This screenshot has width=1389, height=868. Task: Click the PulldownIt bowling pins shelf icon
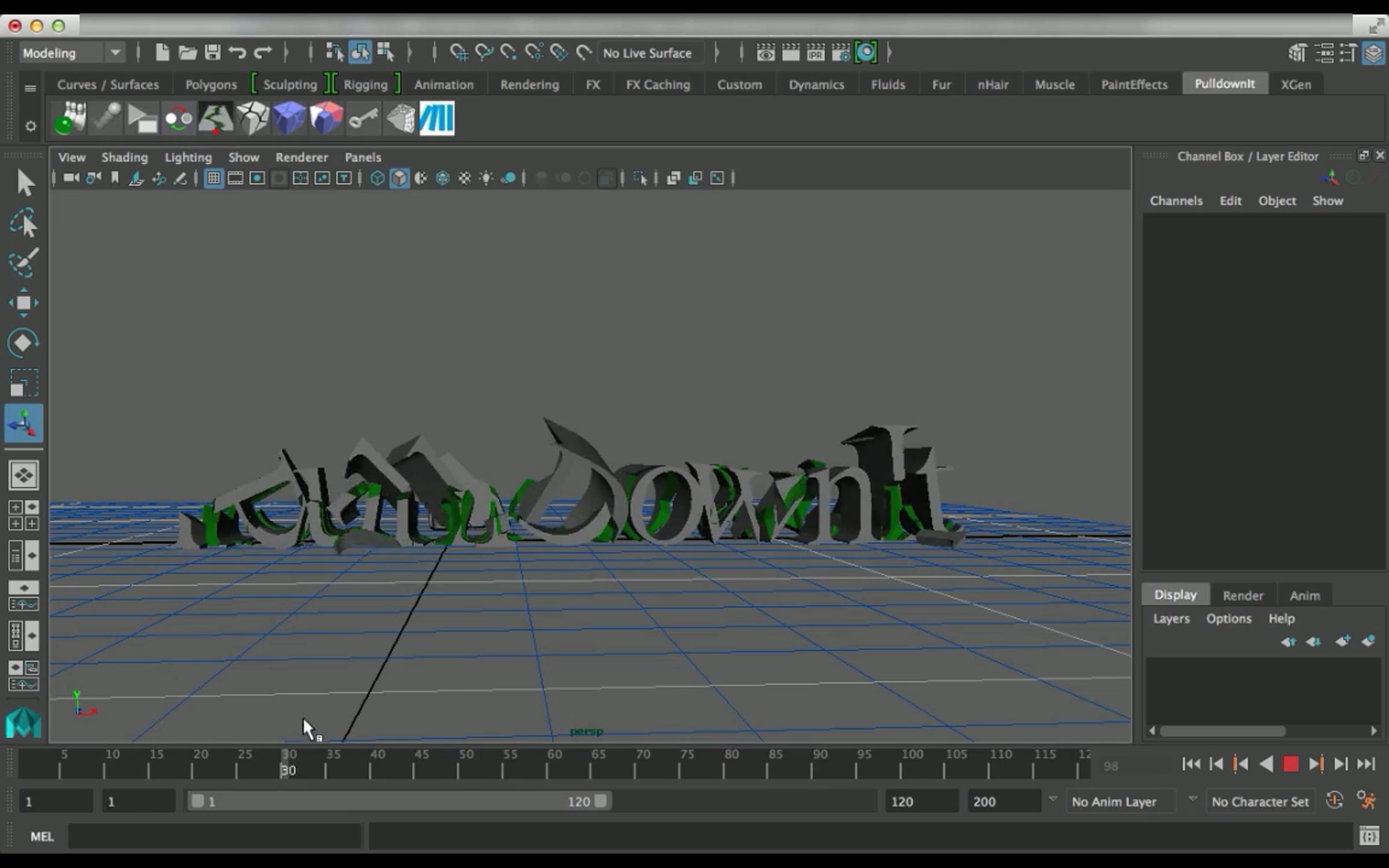coord(70,118)
